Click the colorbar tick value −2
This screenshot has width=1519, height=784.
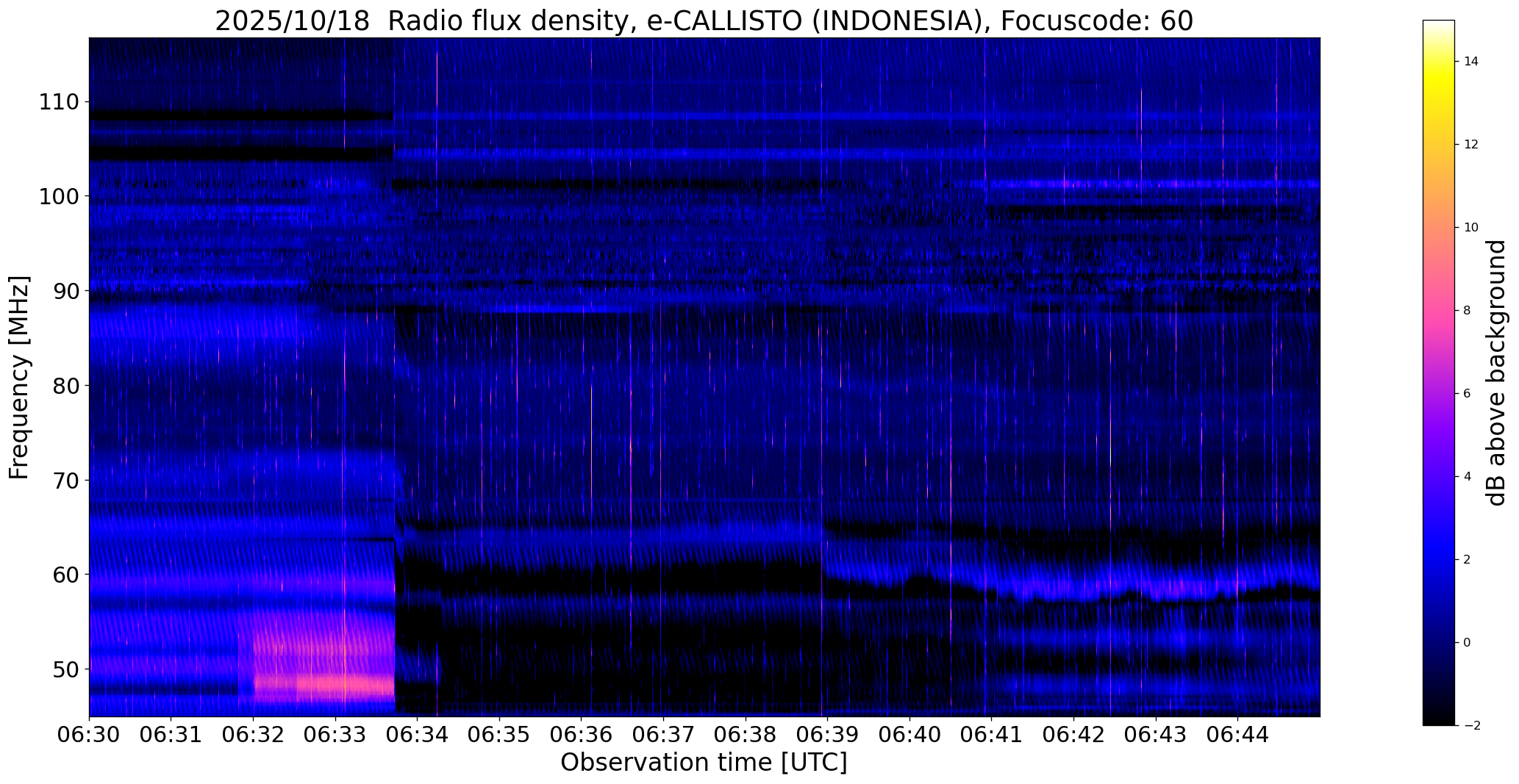pyautogui.click(x=1471, y=726)
